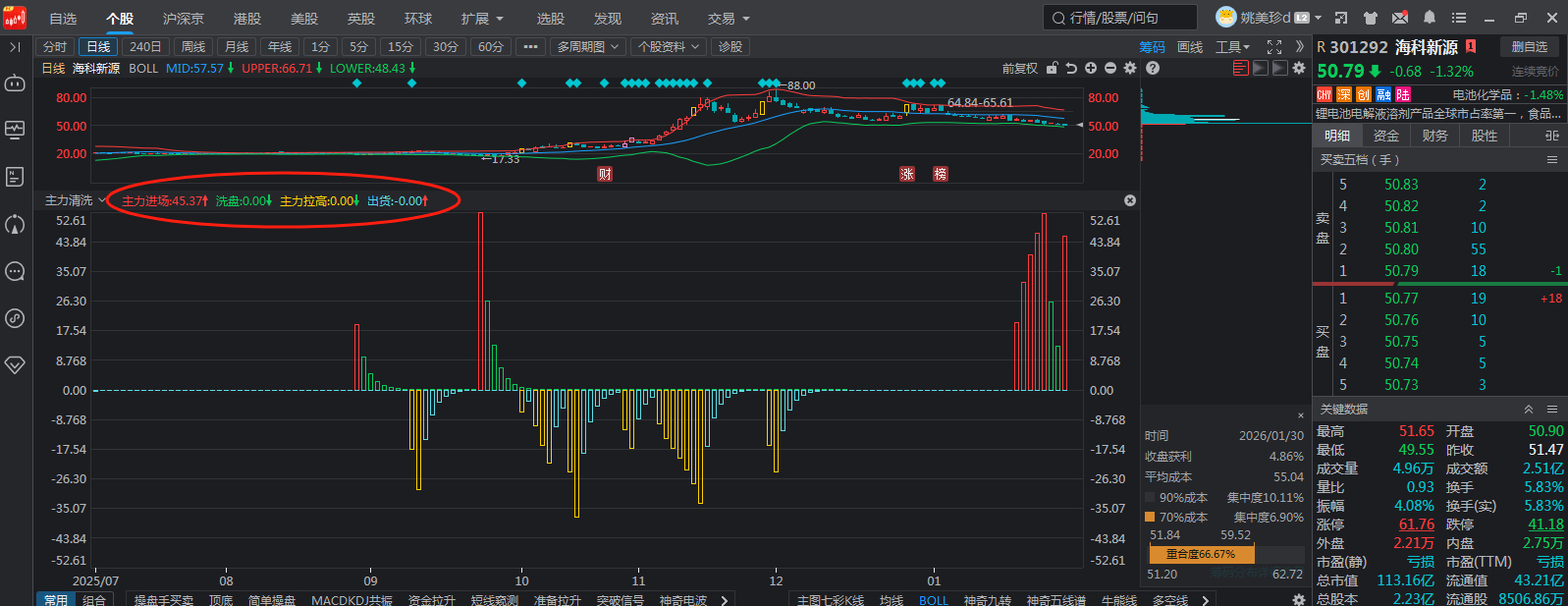Open the 交易 dropdown menu
This screenshot has width=1568, height=606.
tap(729, 19)
